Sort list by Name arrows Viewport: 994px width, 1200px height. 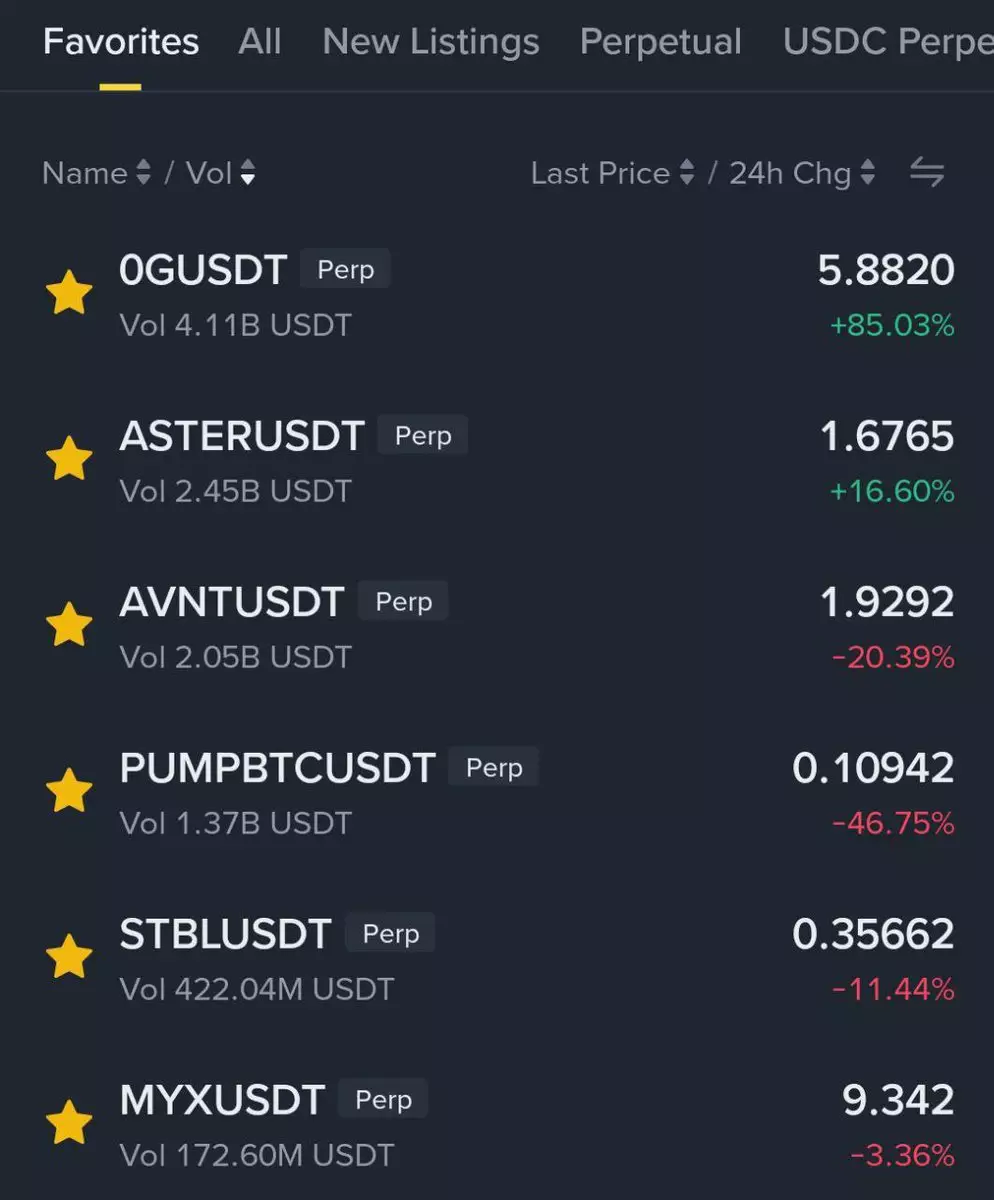143,173
